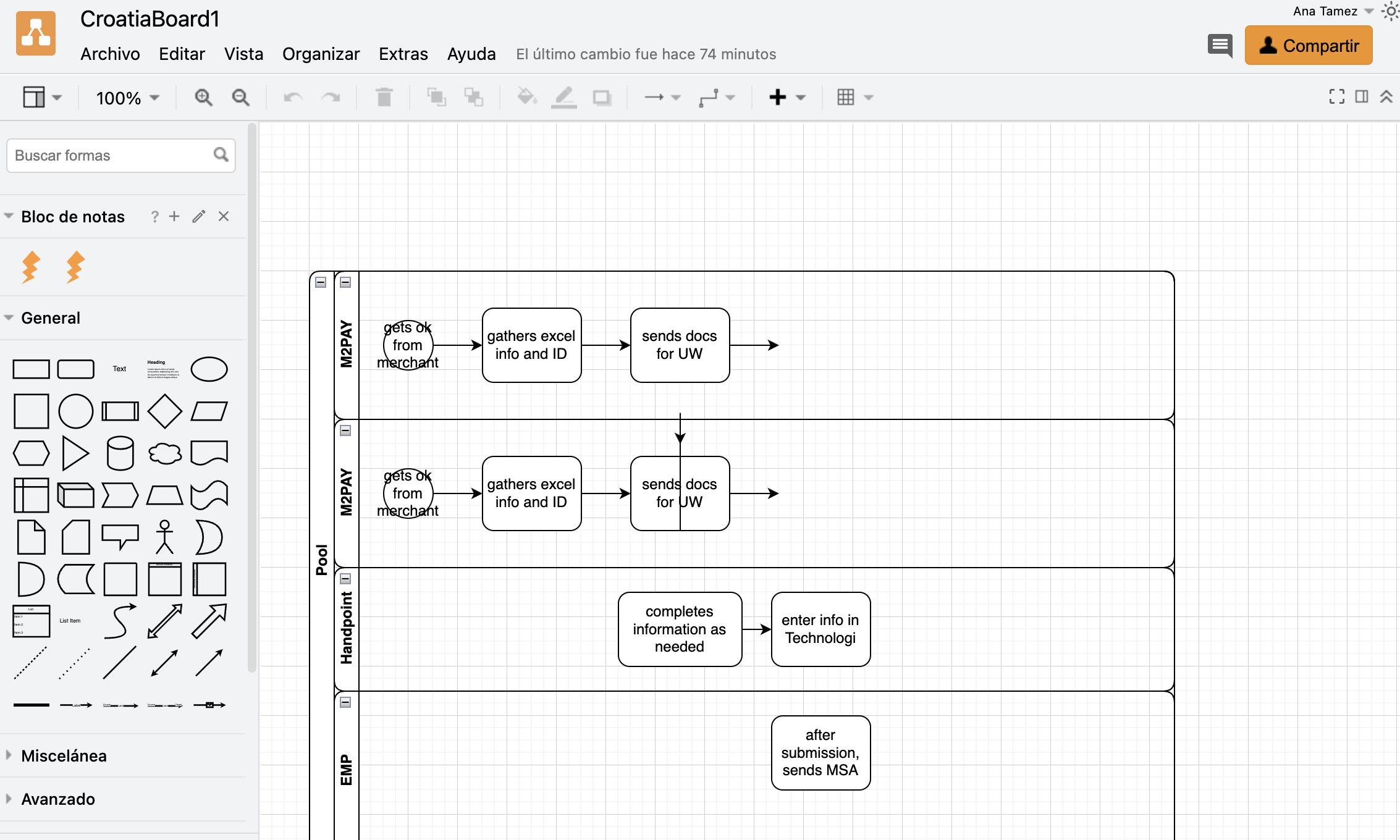Screen dimensions: 1400x840
Task: Click the zoom out magnifier icon
Action: click(240, 98)
